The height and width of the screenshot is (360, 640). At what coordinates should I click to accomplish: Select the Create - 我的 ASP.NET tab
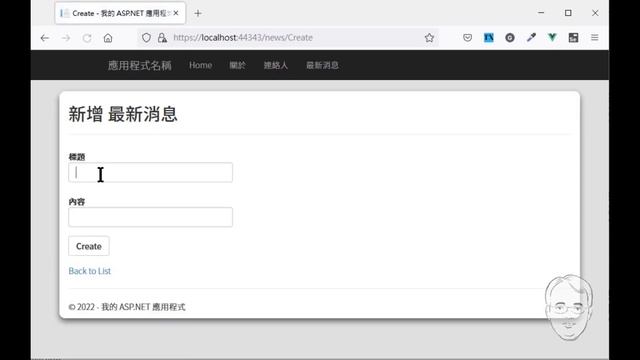[120, 13]
